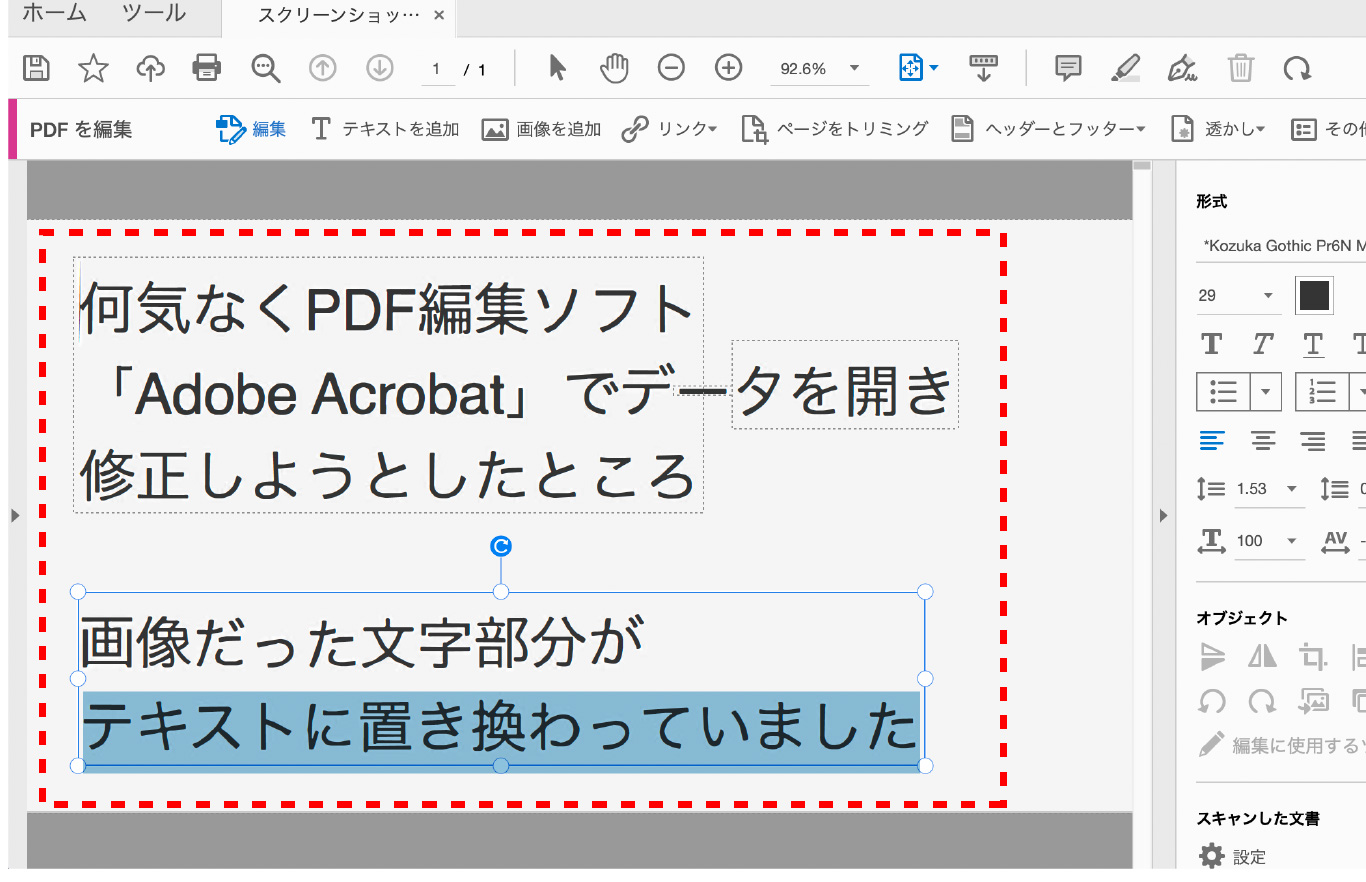Click the replace image icon

pos(1313,700)
